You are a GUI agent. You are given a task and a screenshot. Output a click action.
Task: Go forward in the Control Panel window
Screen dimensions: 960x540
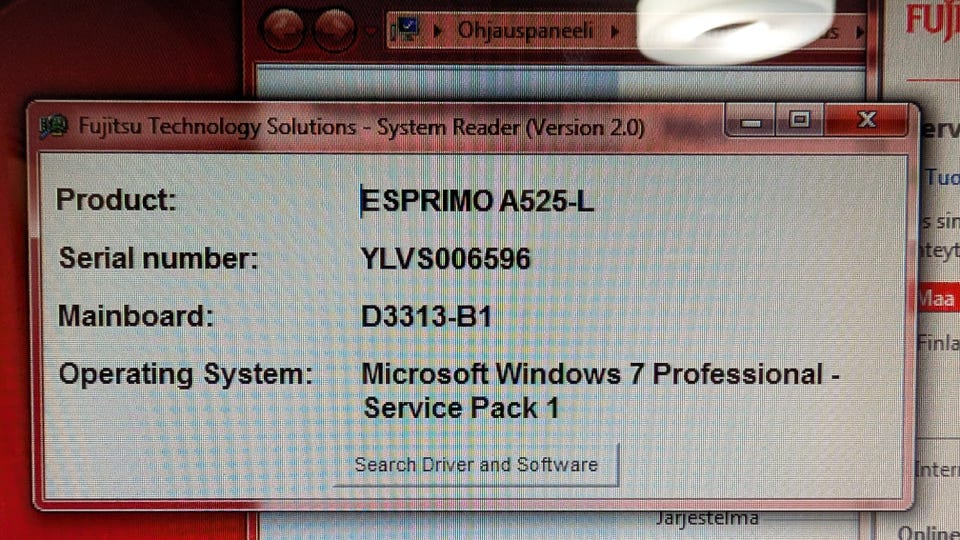[334, 28]
